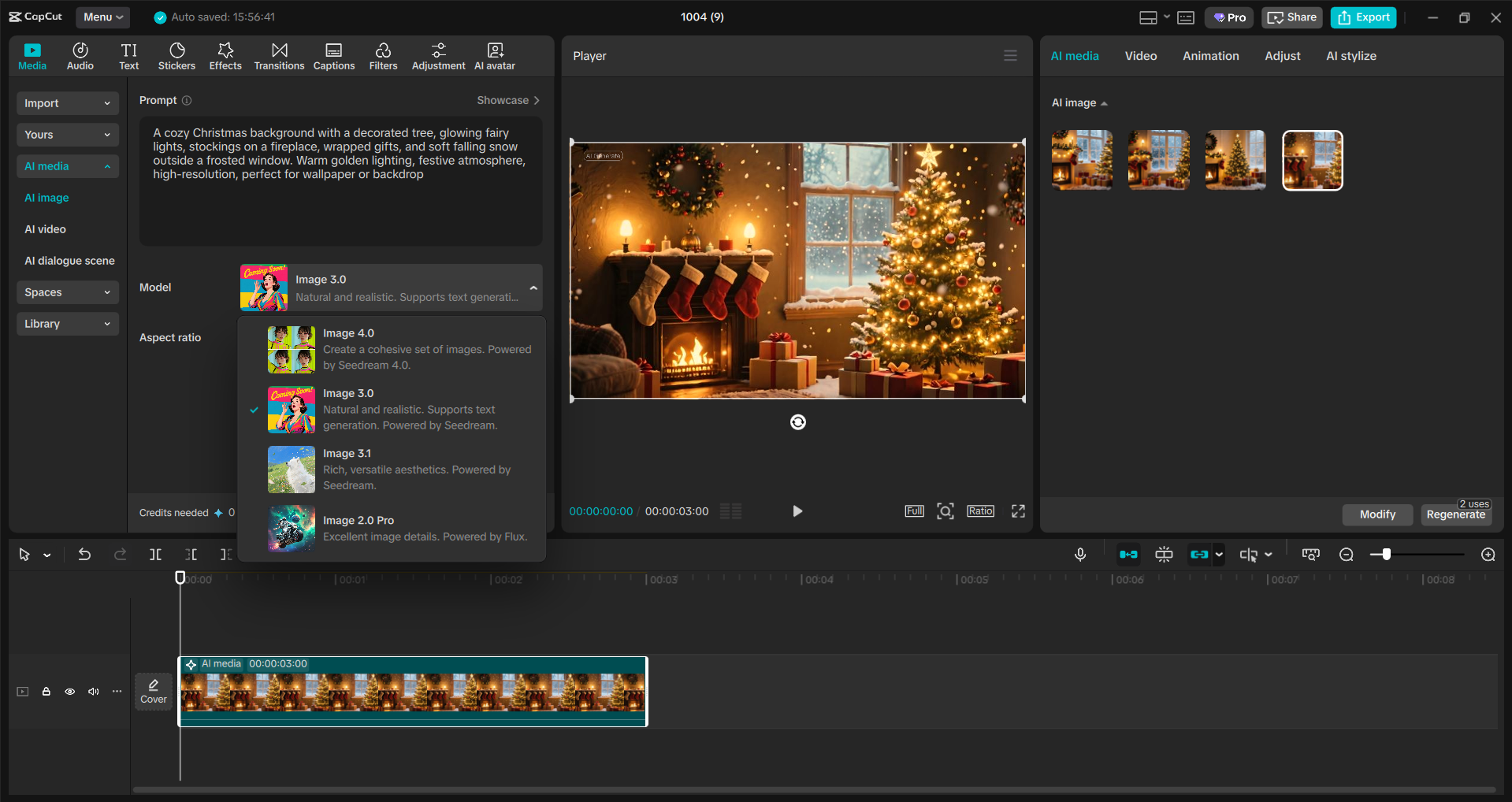Open the prompt Showcase
The height and width of the screenshot is (802, 1512).
pos(508,100)
